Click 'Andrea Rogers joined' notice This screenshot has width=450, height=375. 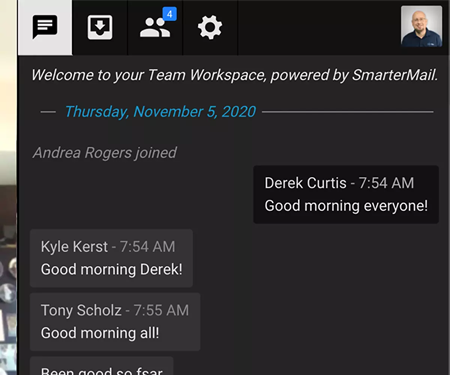[105, 153]
